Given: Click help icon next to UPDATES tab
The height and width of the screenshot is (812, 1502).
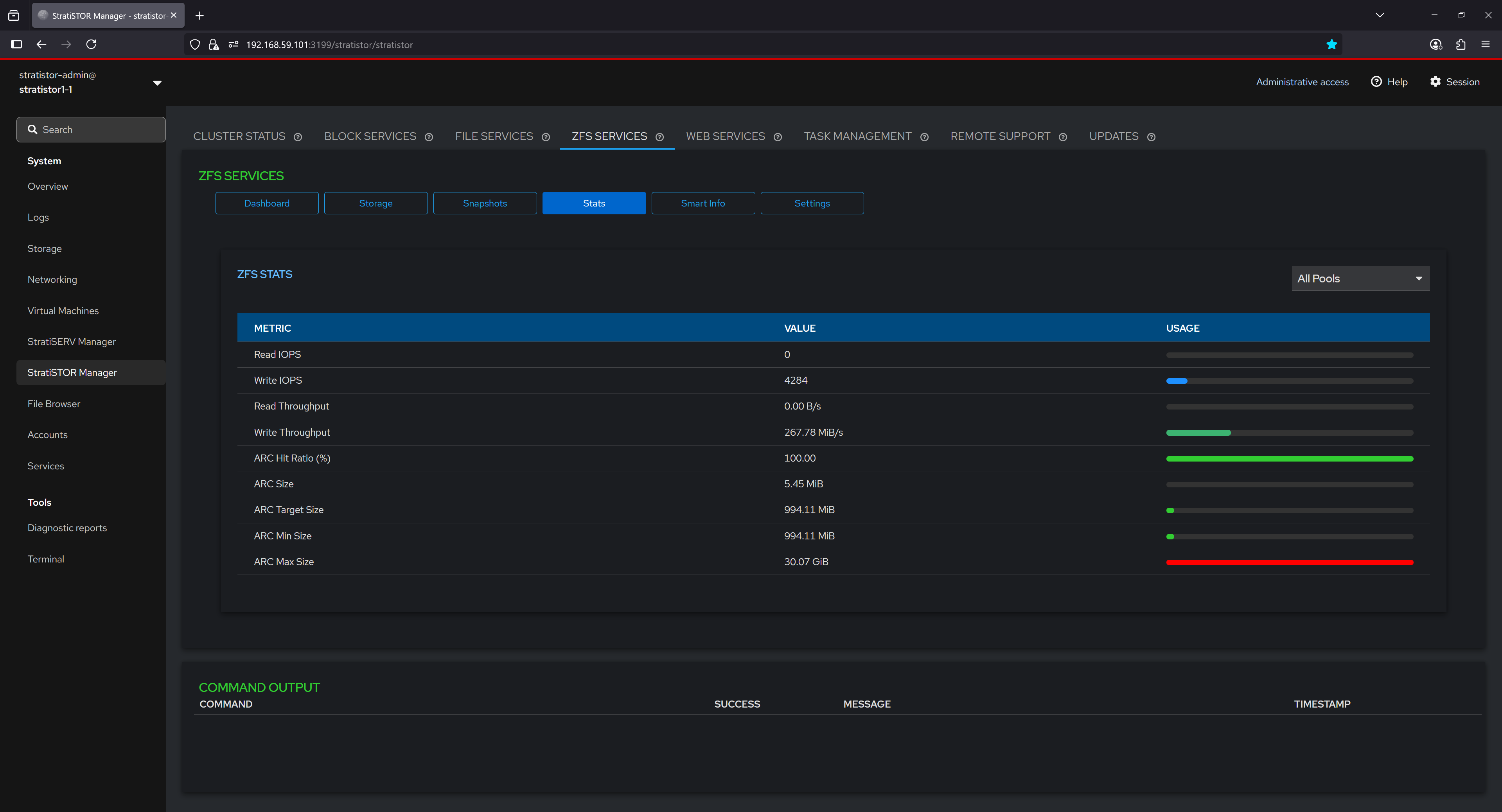Looking at the screenshot, I should coord(1151,137).
